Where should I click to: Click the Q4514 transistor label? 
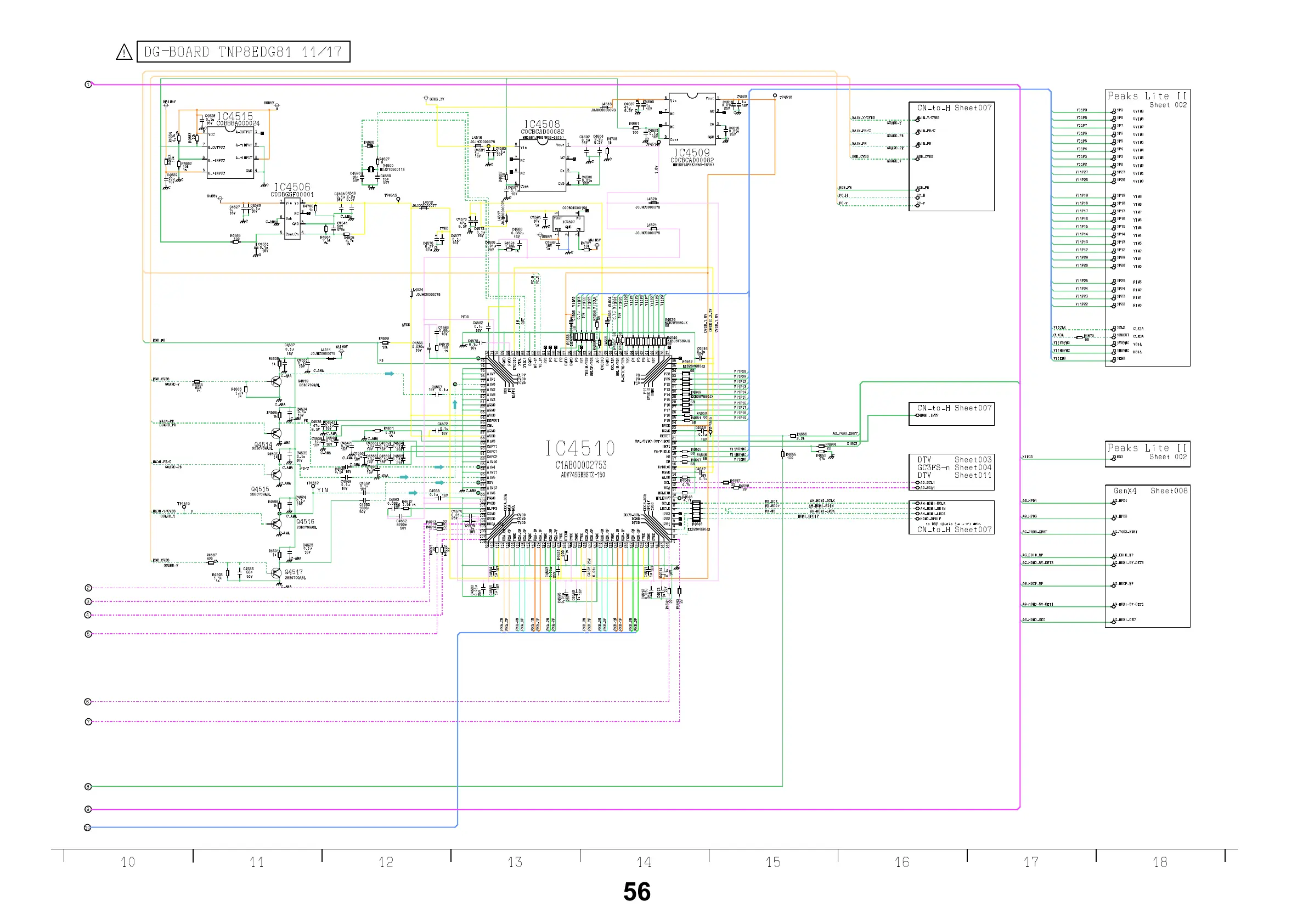tap(263, 445)
